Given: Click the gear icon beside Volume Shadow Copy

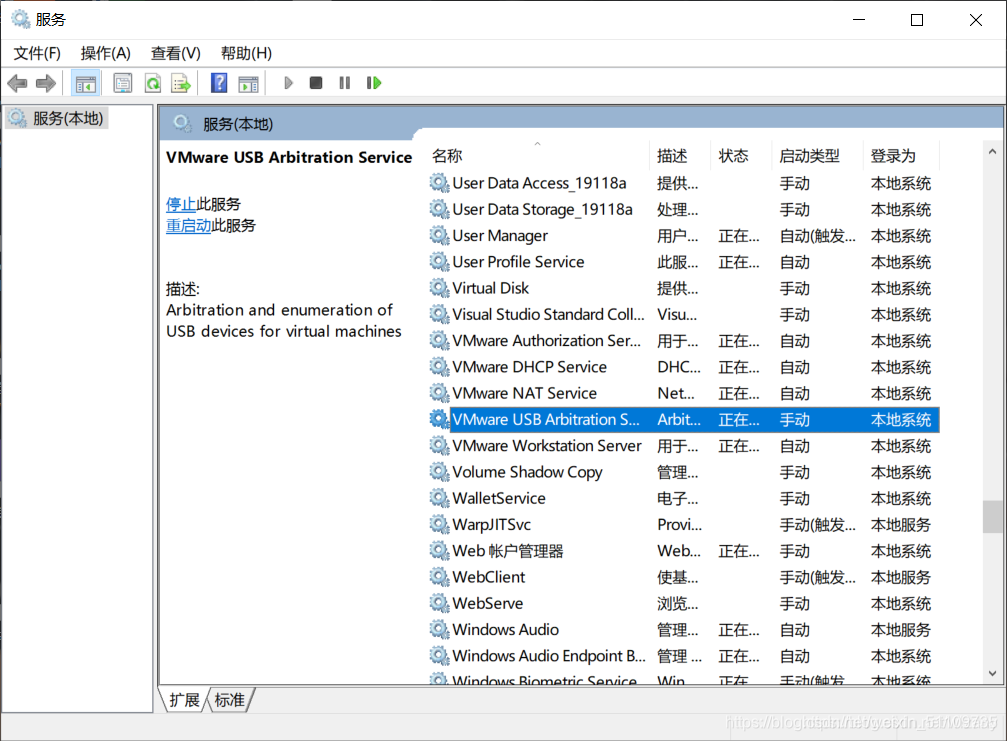Looking at the screenshot, I should coord(439,472).
